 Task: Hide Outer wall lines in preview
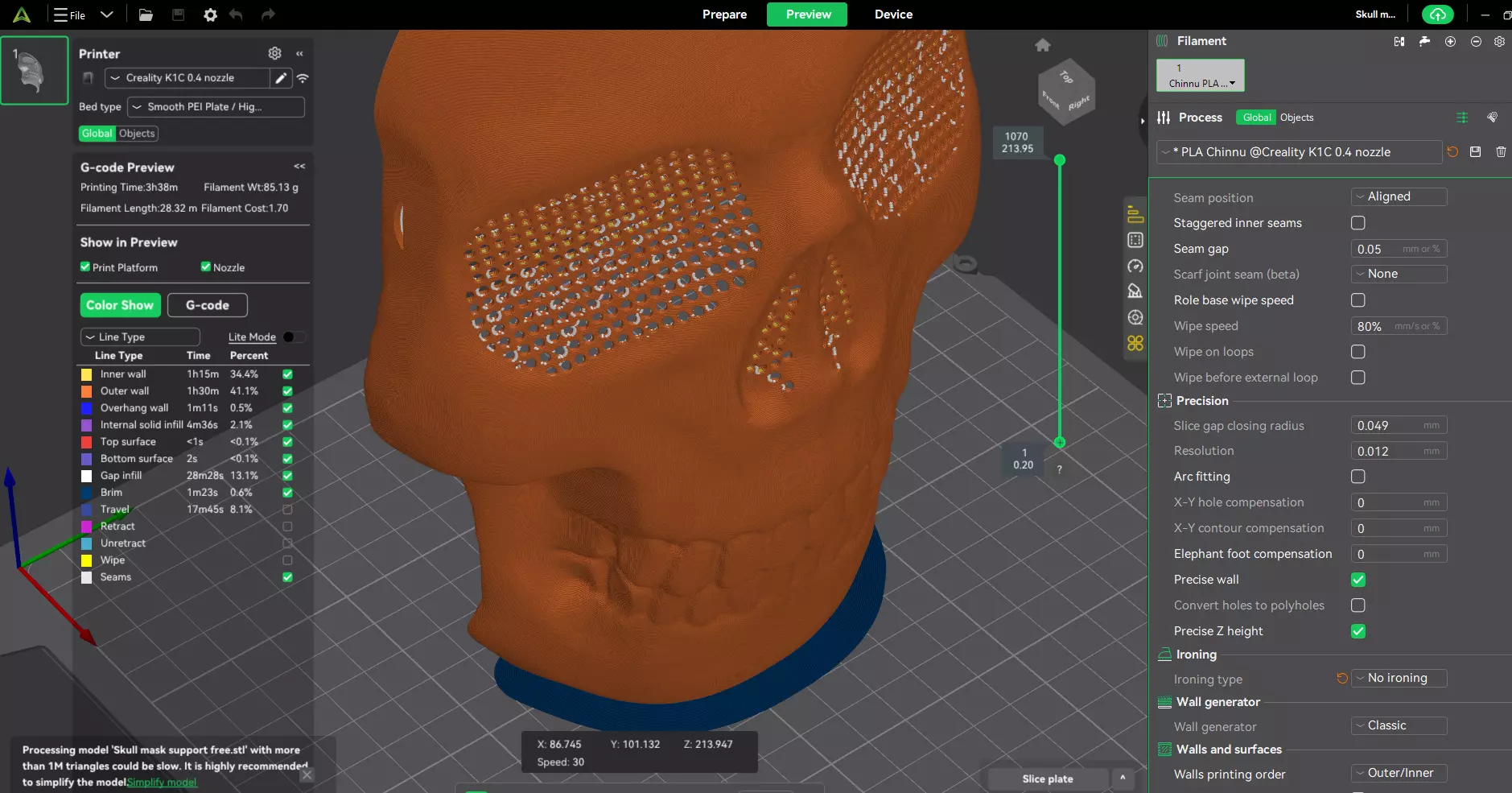pos(287,391)
